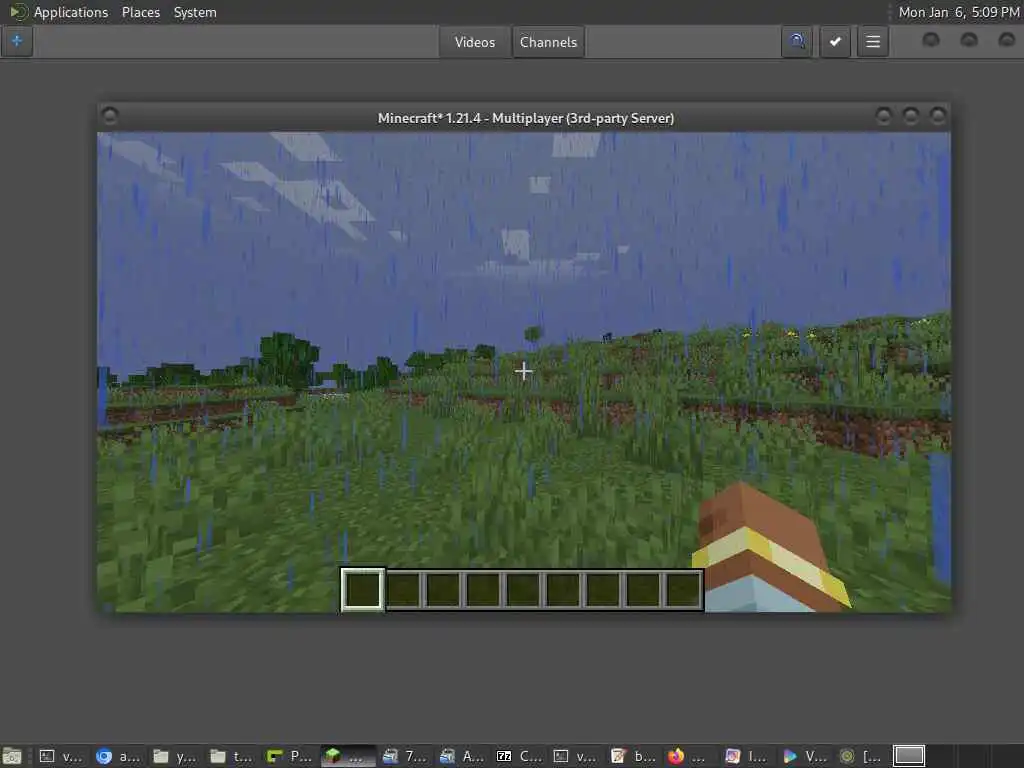The image size is (1024, 768).
Task: Open the first terminal 'v...' taskbar item
Action: [60, 756]
